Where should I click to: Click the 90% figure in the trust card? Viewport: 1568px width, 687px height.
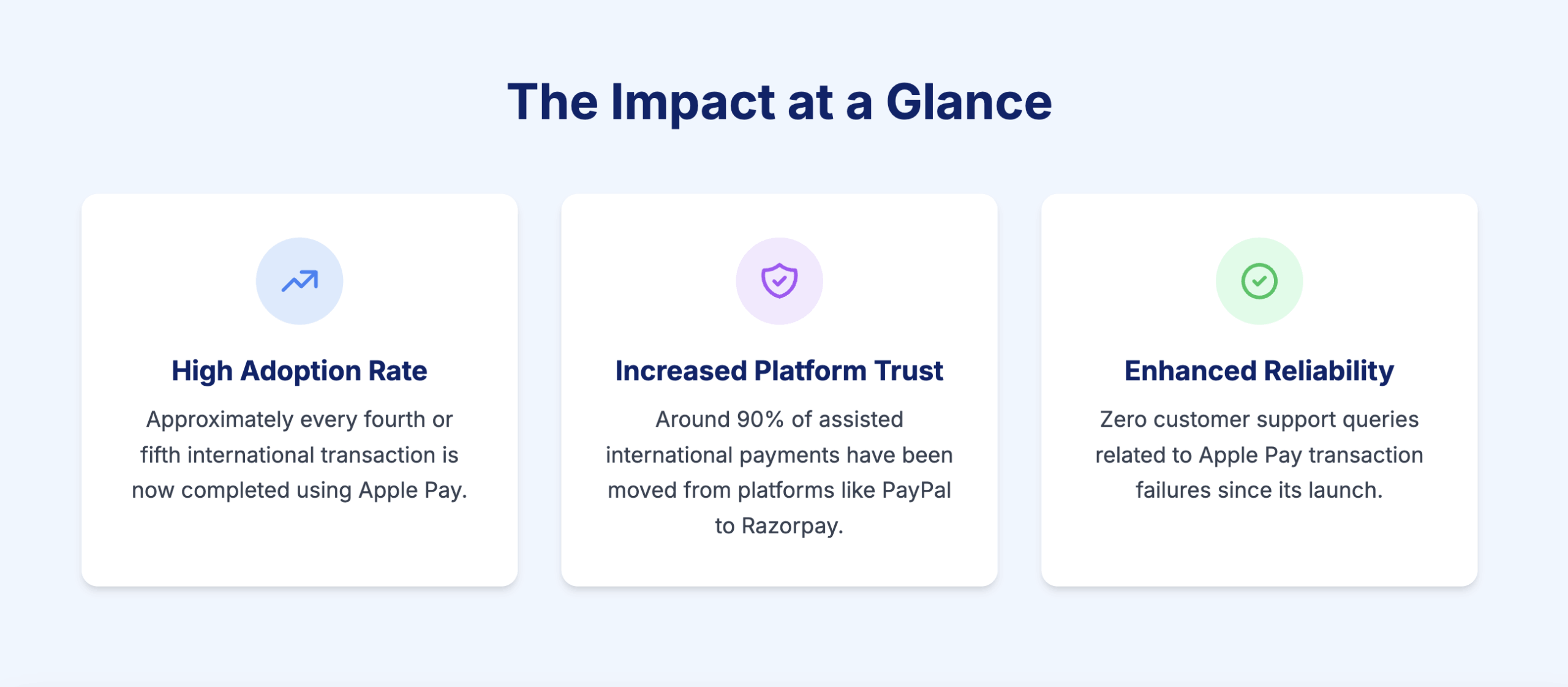point(760,419)
